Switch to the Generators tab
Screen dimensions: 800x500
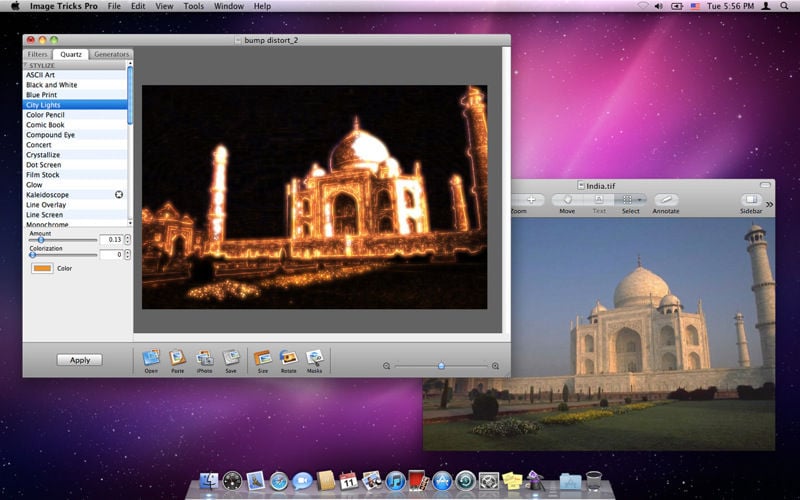click(x=111, y=54)
